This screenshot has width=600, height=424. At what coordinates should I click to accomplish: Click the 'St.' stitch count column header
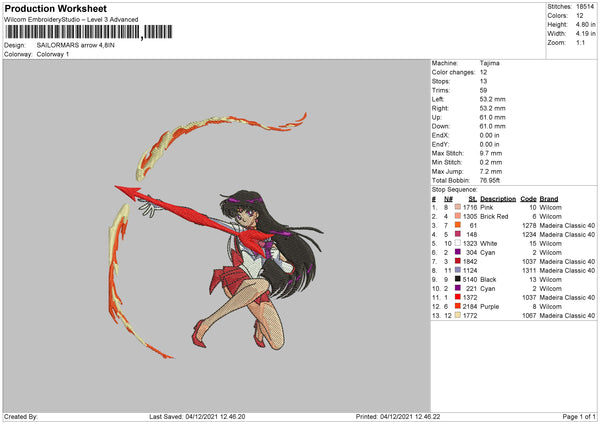473,199
